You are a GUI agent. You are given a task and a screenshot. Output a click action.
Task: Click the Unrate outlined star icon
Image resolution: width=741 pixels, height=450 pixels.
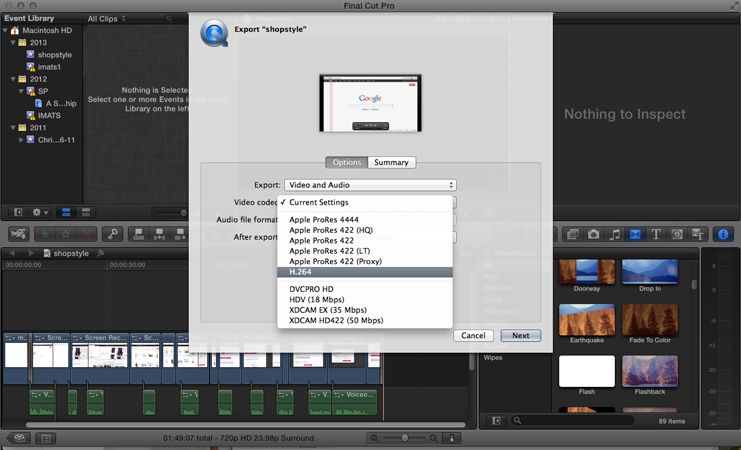click(x=66, y=234)
